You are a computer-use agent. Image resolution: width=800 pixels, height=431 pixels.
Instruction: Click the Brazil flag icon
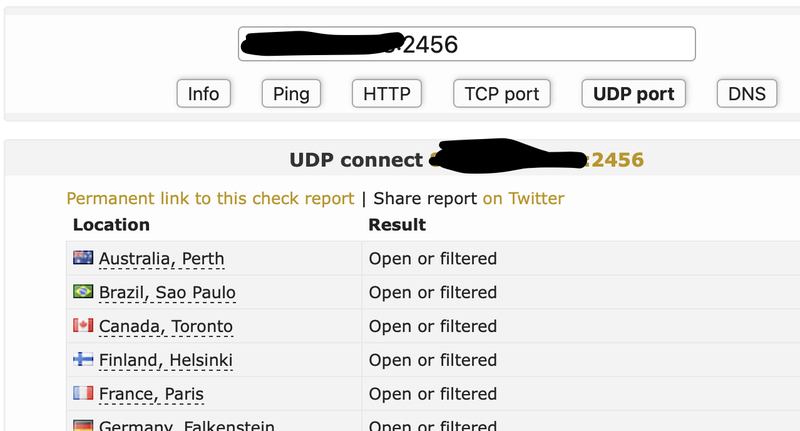83,292
